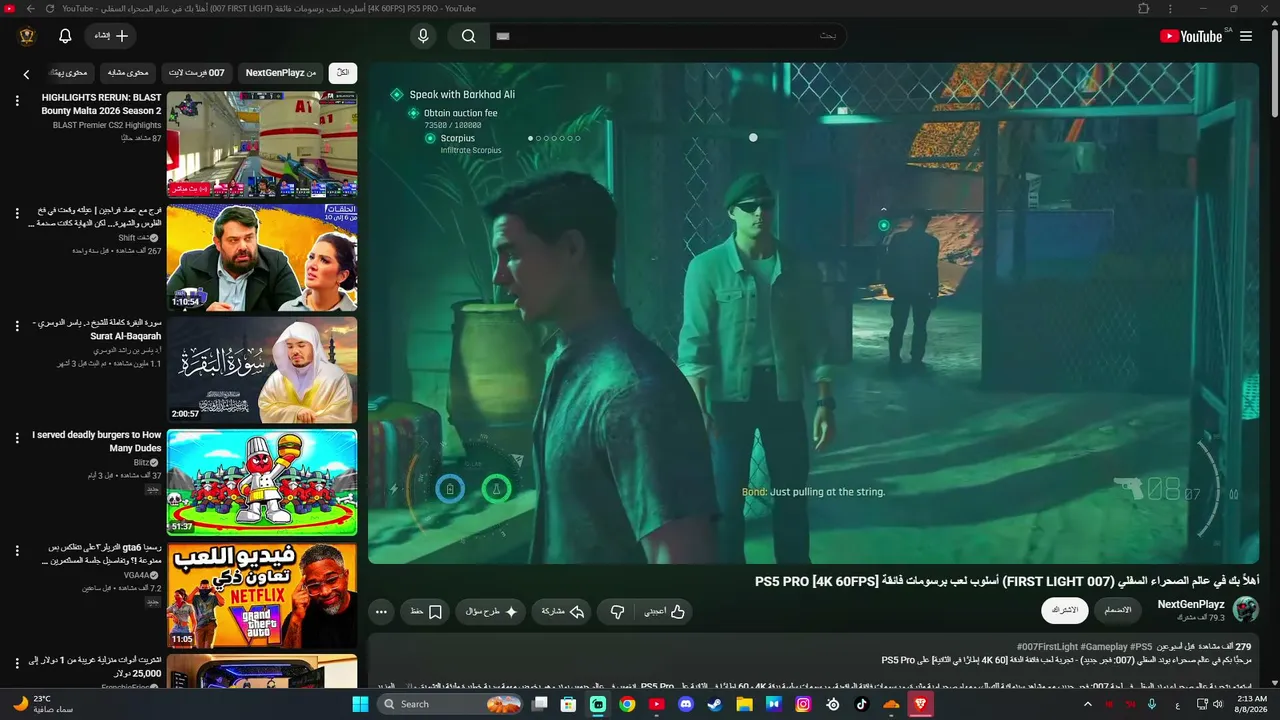
Task: Open options menu for the VGA4A gta6 video
Action: (16, 551)
